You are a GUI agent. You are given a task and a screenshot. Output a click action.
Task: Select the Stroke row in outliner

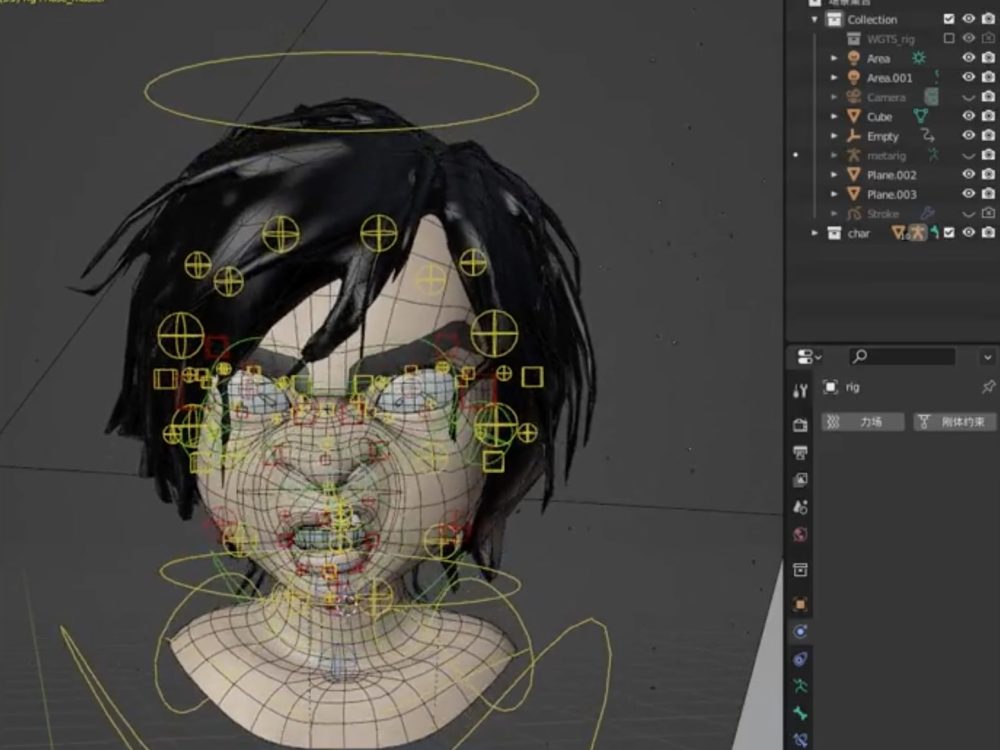coord(883,214)
